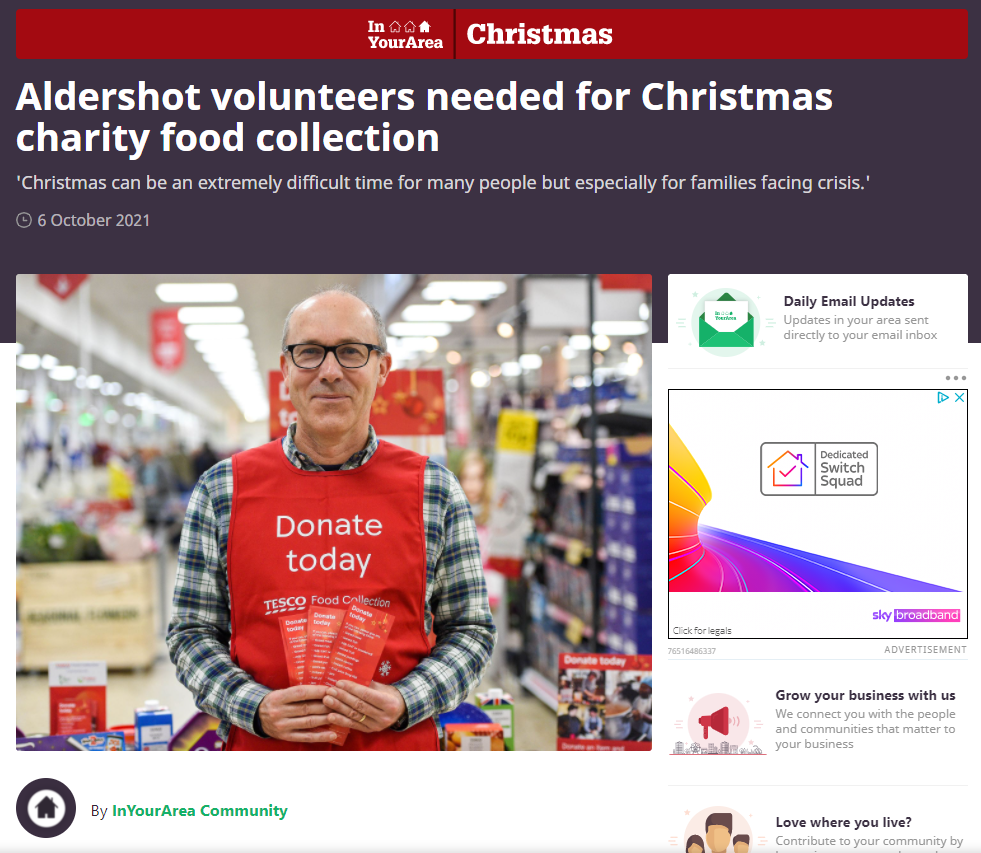The width and height of the screenshot is (981, 853).
Task: Click the author home avatar icon
Action: (x=46, y=808)
